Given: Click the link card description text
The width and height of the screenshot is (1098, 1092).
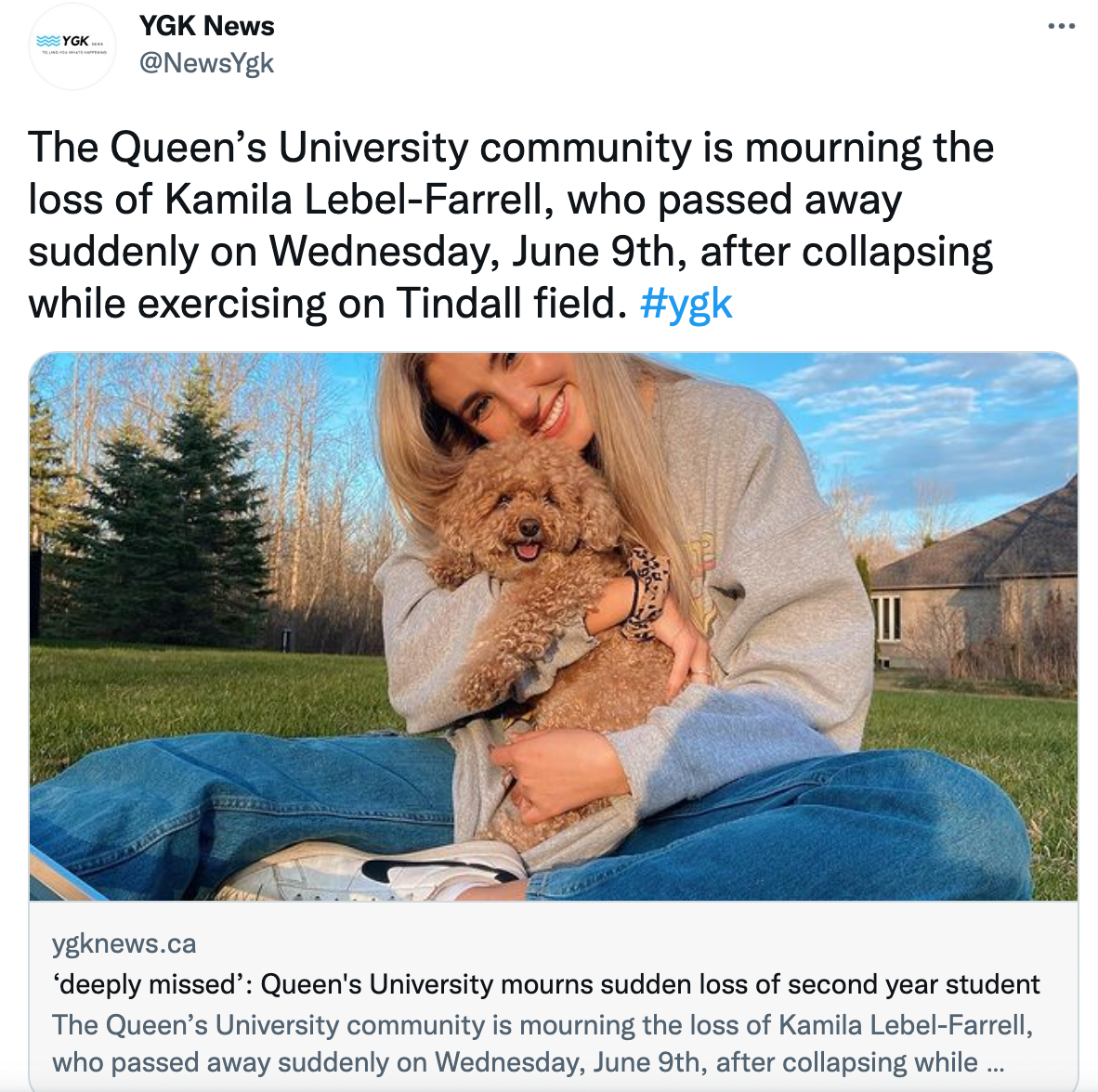Looking at the screenshot, I should (542, 1044).
